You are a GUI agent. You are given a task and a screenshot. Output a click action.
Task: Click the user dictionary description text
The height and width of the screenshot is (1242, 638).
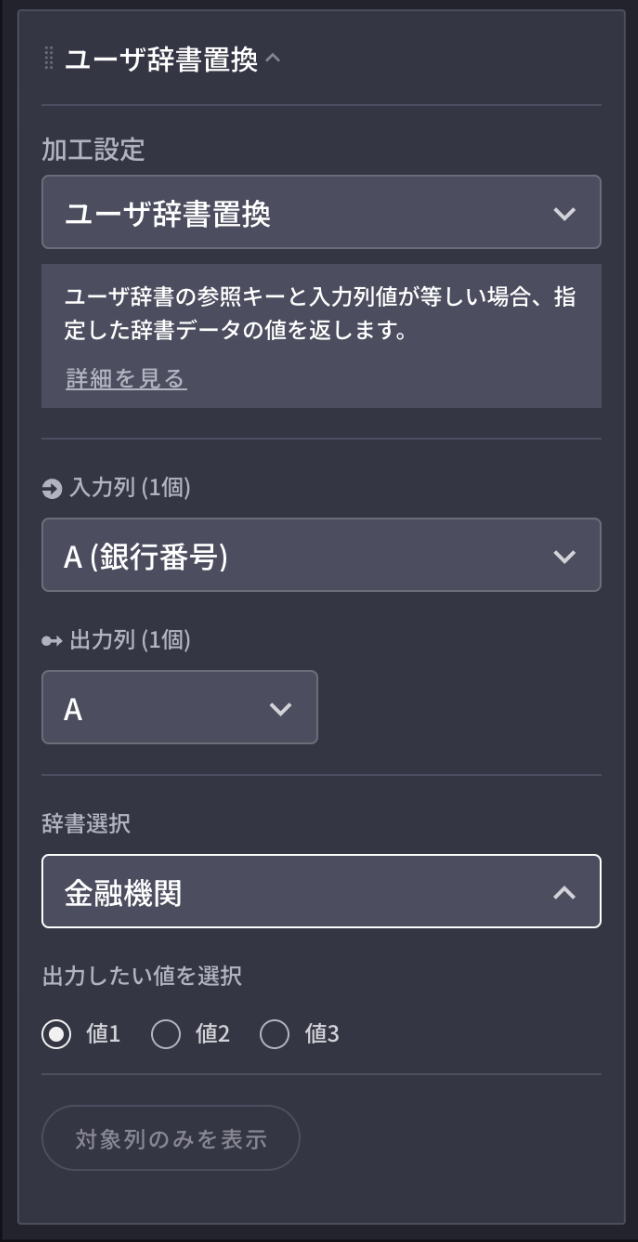pos(320,314)
